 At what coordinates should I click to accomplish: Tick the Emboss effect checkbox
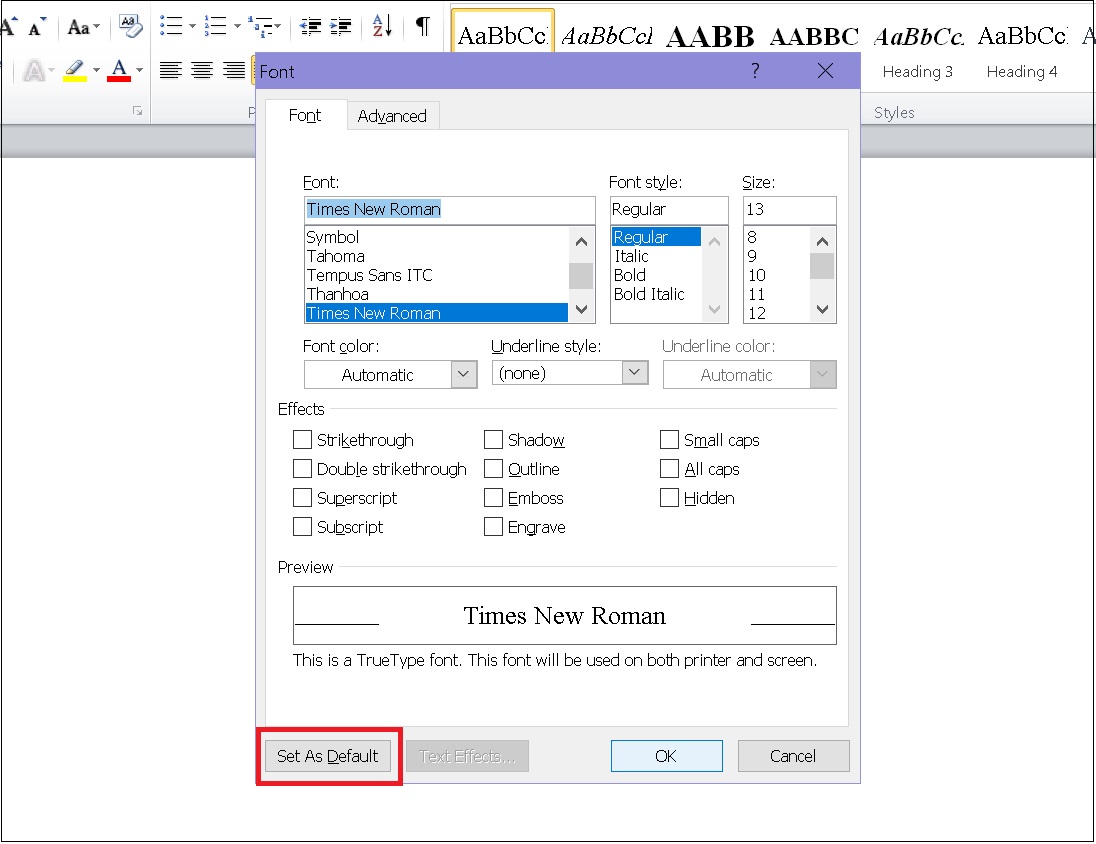[493, 498]
